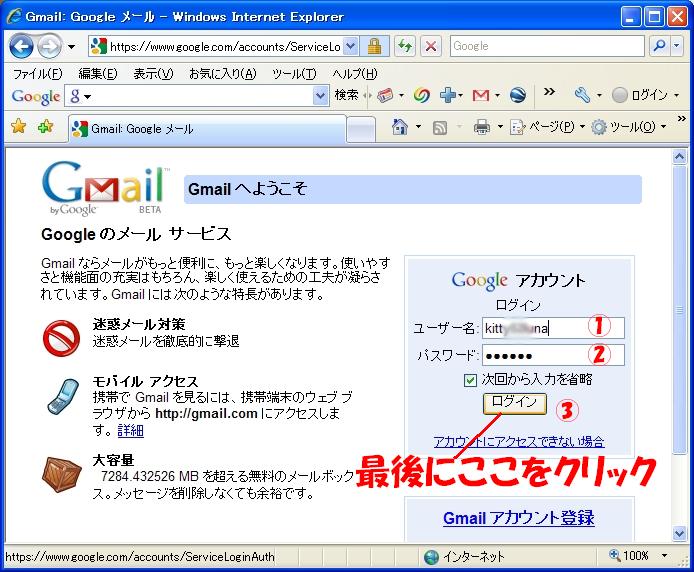Click the 検索 button on Google Toolbar
Image resolution: width=694 pixels, height=572 pixels.
coord(346,95)
